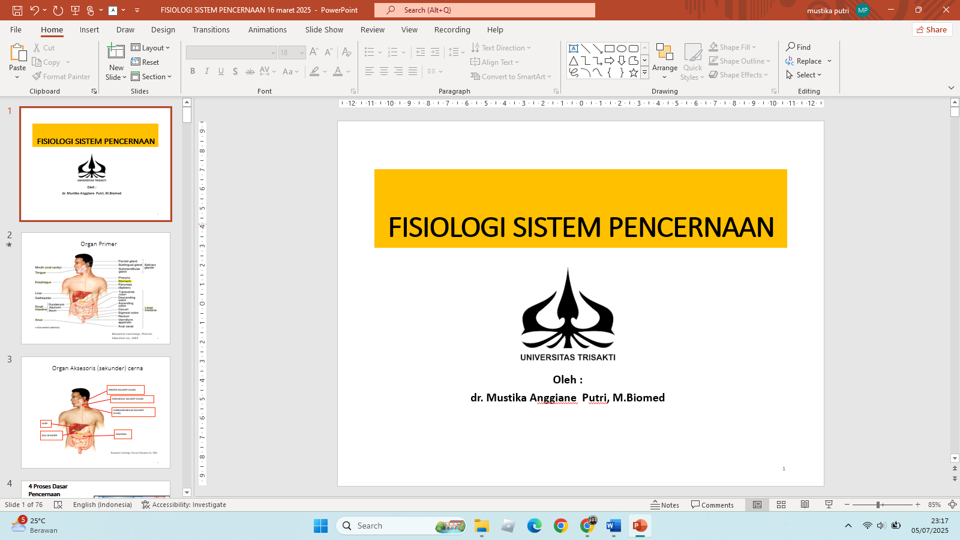Toggle bold formatting
The image size is (960, 540).
pyautogui.click(x=192, y=72)
